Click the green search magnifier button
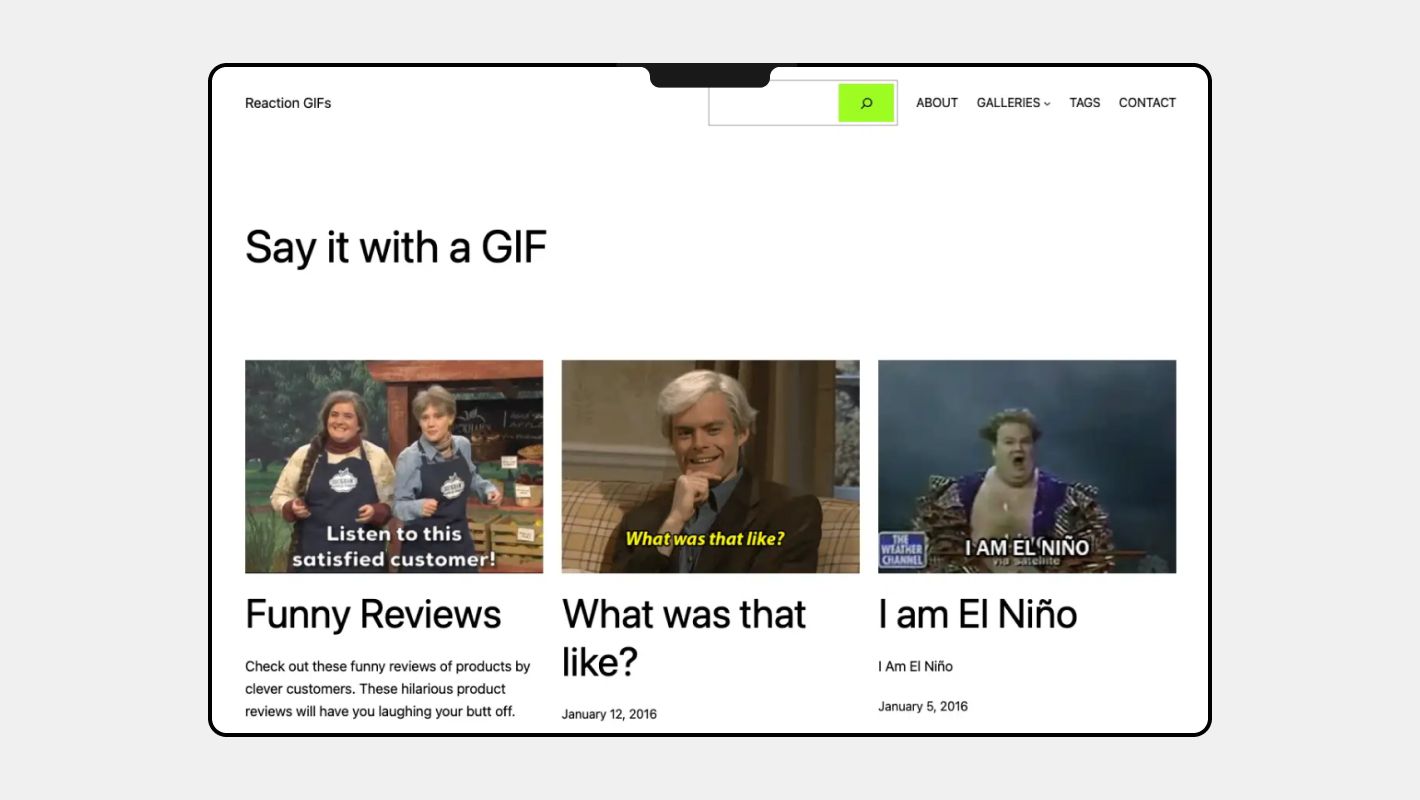This screenshot has width=1420, height=800. (x=866, y=103)
